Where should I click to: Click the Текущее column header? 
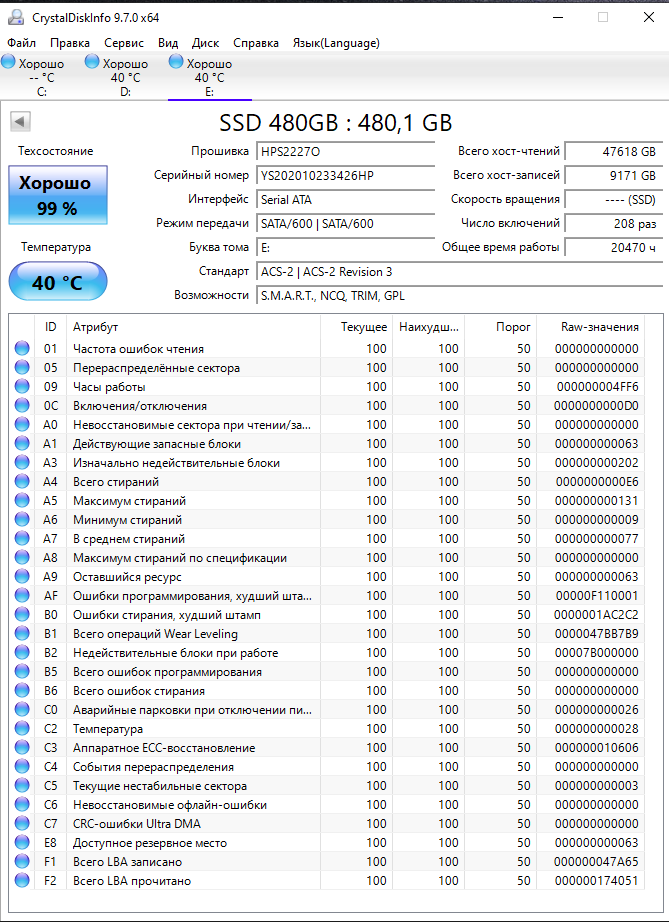tap(357, 327)
